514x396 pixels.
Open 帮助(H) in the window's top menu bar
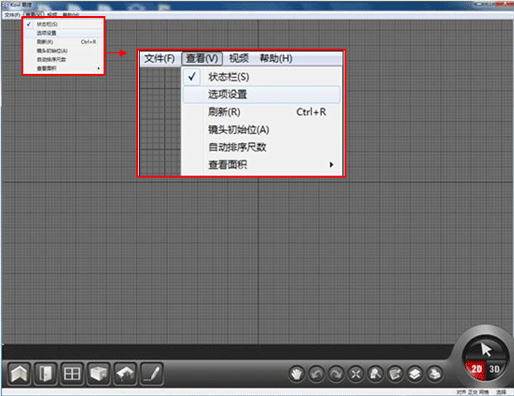pos(71,15)
